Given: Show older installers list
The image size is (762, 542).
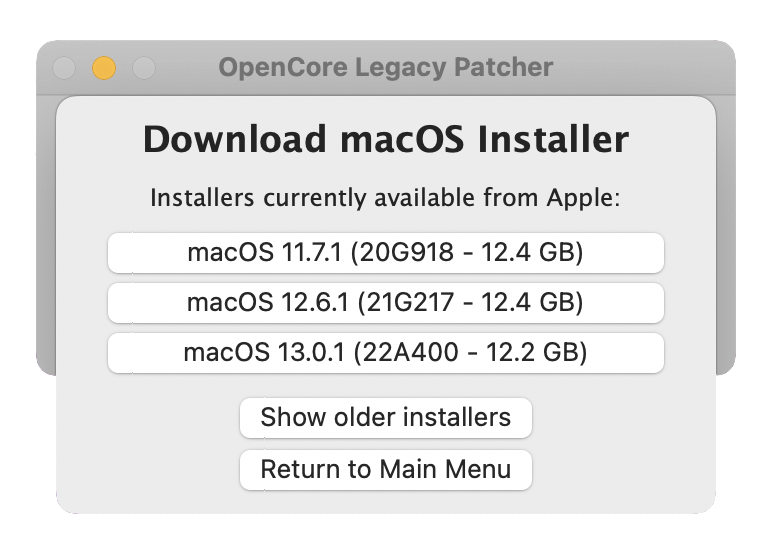Looking at the screenshot, I should point(385,418).
